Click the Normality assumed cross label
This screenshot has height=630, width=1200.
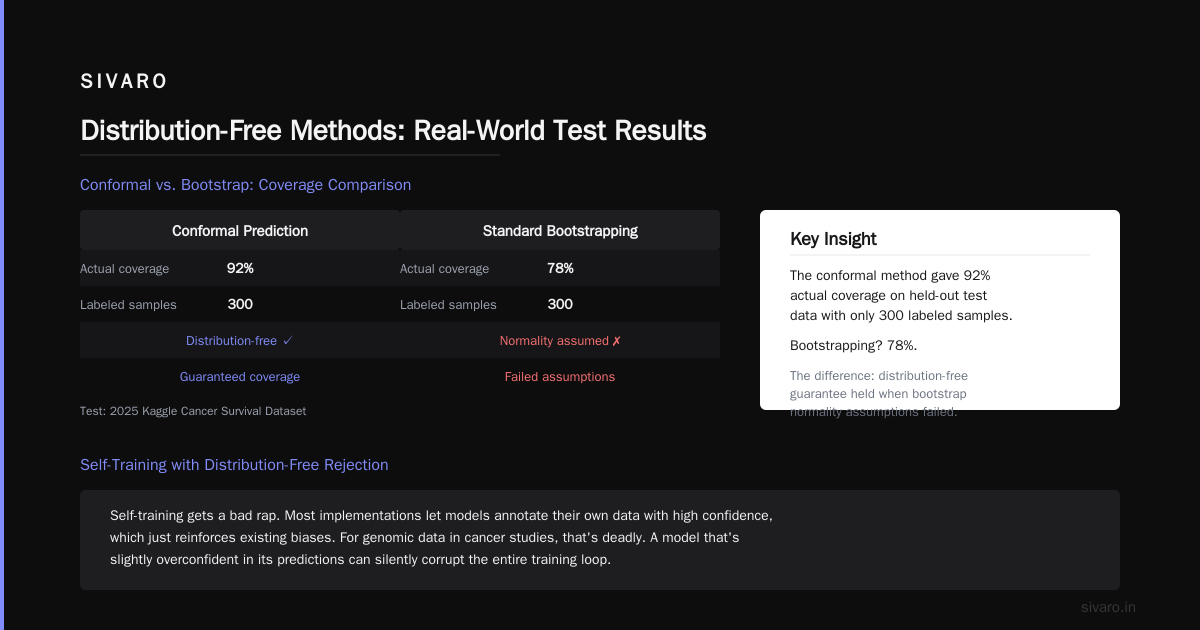(560, 340)
